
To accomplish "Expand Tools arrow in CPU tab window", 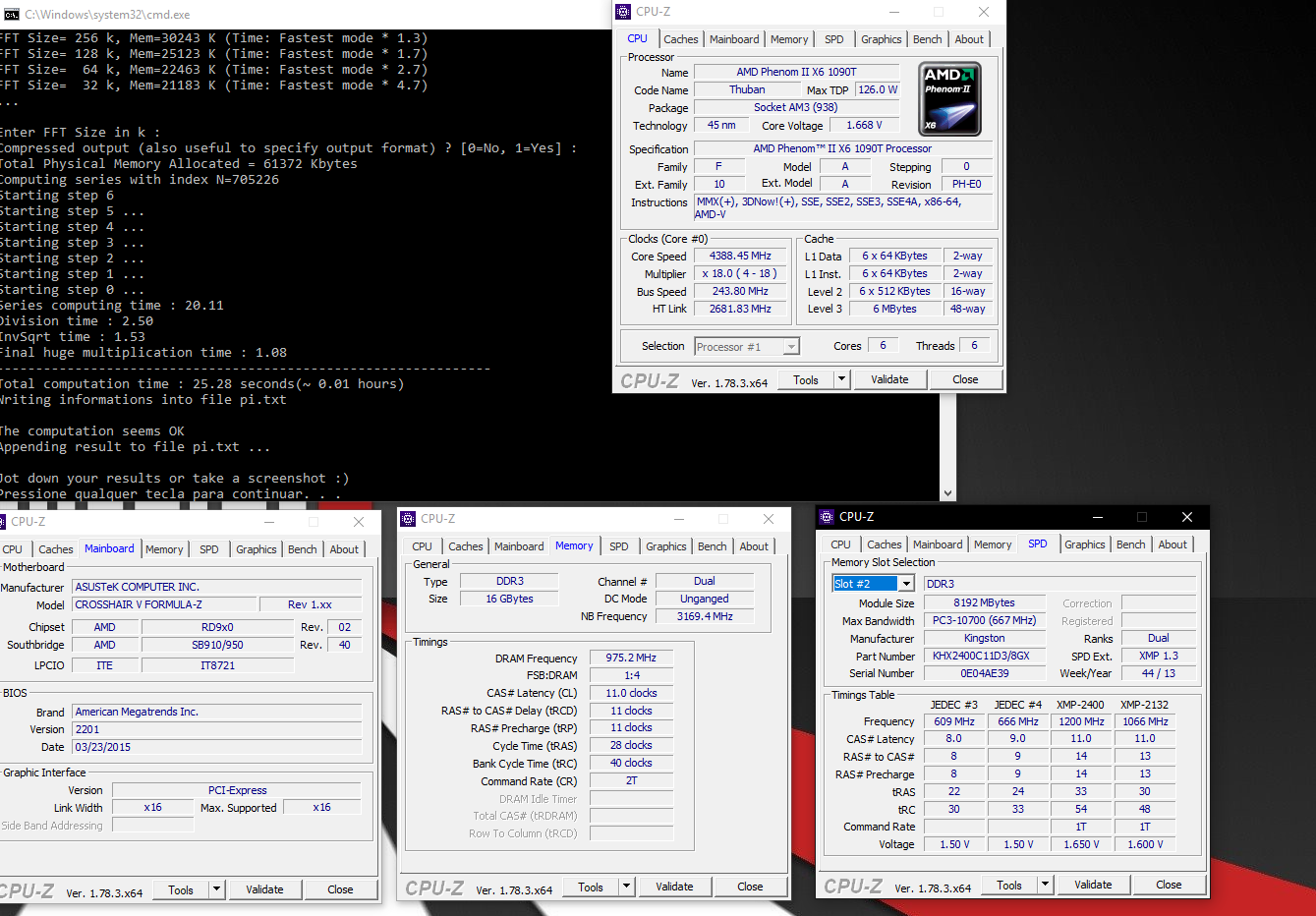I will [x=841, y=379].
